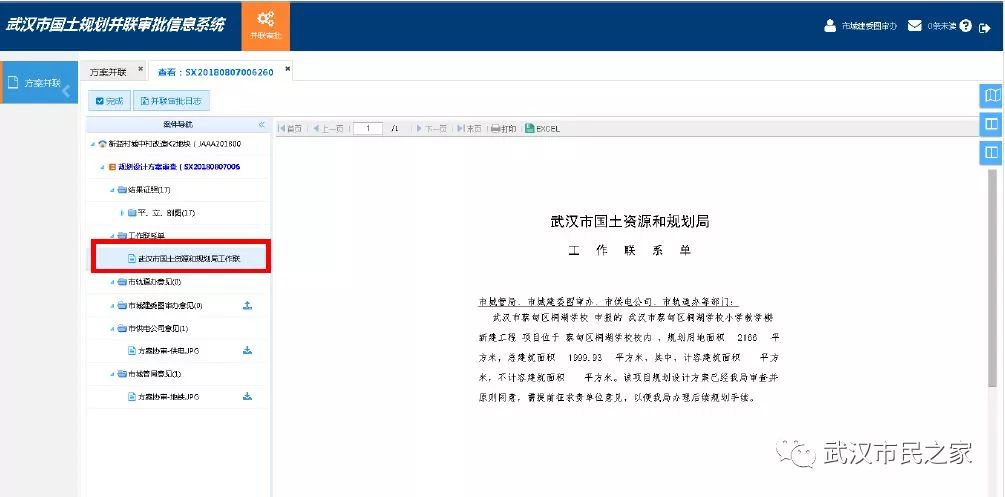The image size is (1005, 497).
Task: Click the EXCEL export icon in report toolbar
Action: tap(529, 128)
